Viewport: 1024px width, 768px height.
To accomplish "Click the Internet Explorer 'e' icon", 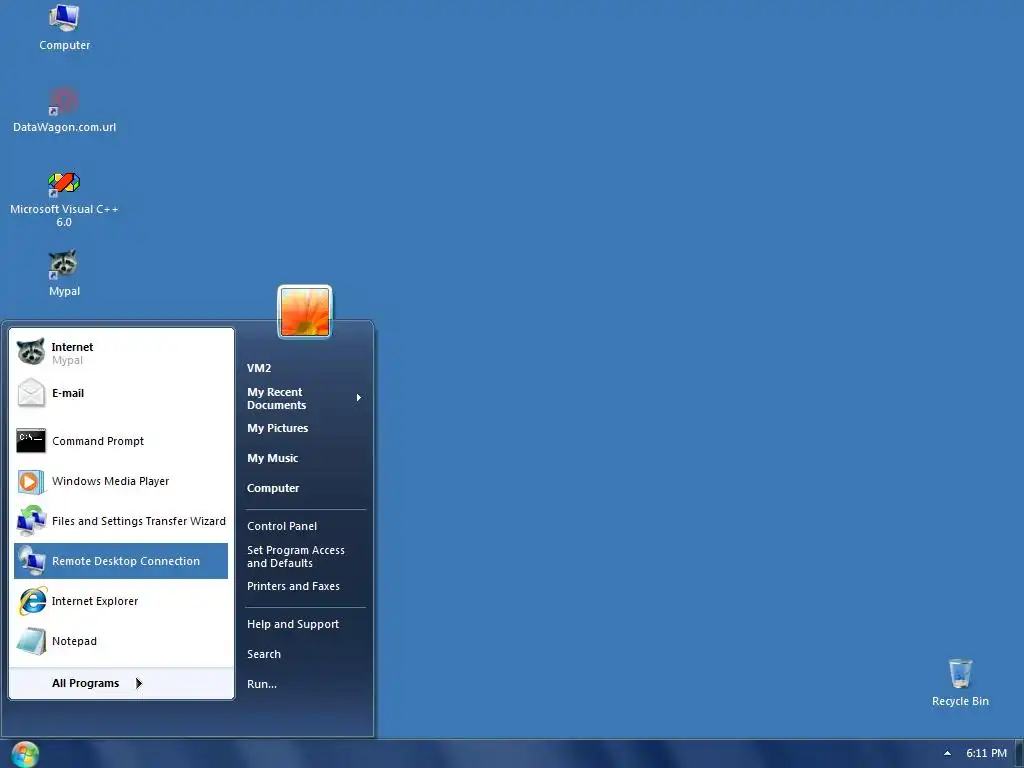I will (32, 601).
